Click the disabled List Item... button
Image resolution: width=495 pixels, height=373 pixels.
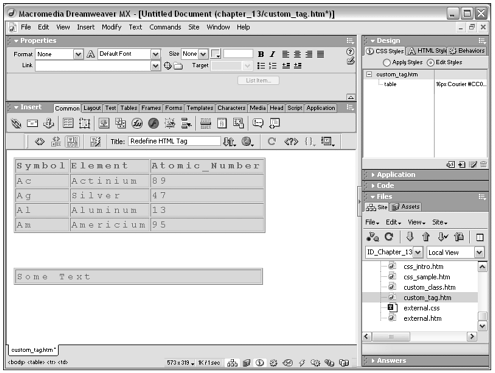pyautogui.click(x=258, y=81)
